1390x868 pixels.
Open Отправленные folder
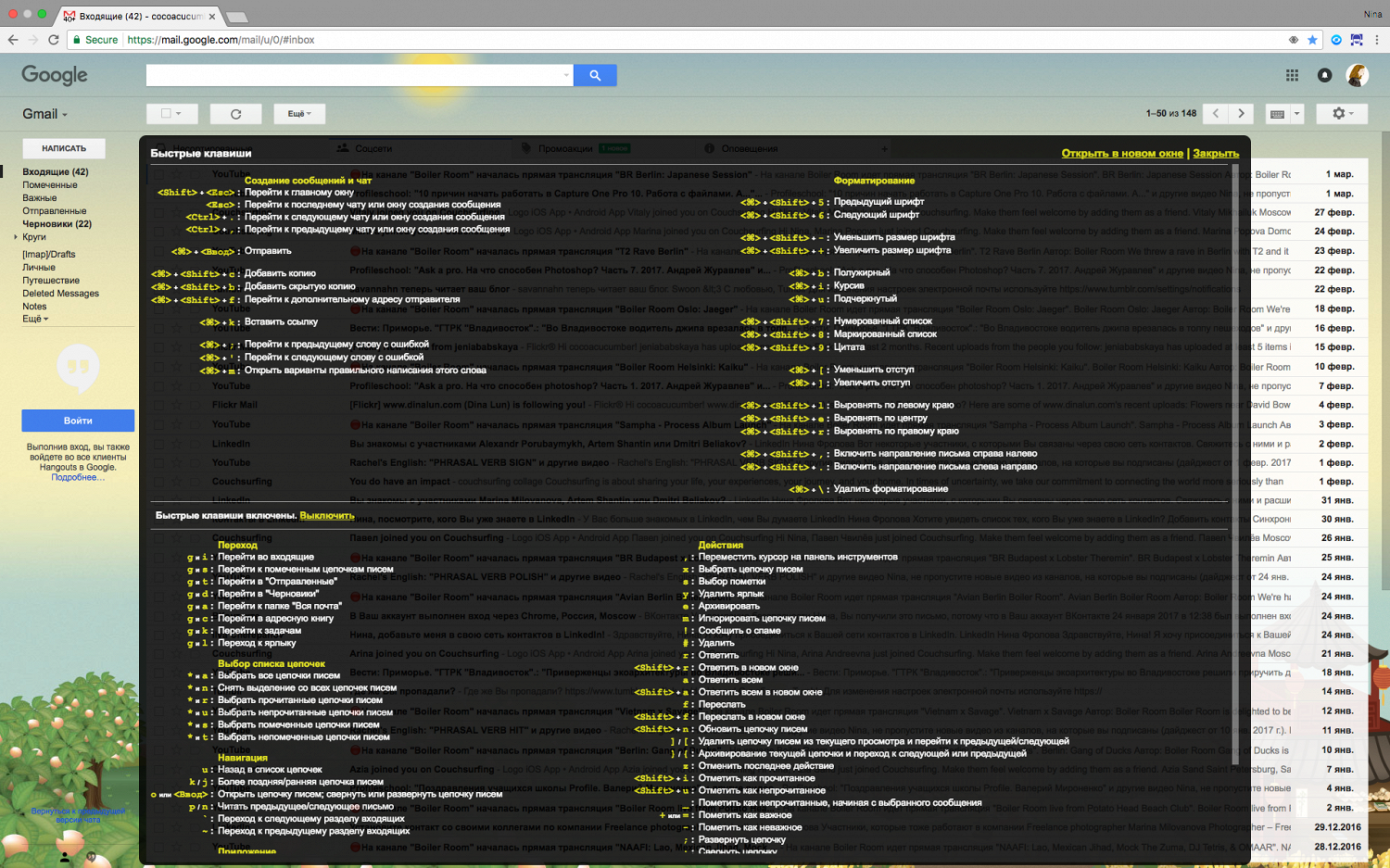pyautogui.click(x=55, y=210)
